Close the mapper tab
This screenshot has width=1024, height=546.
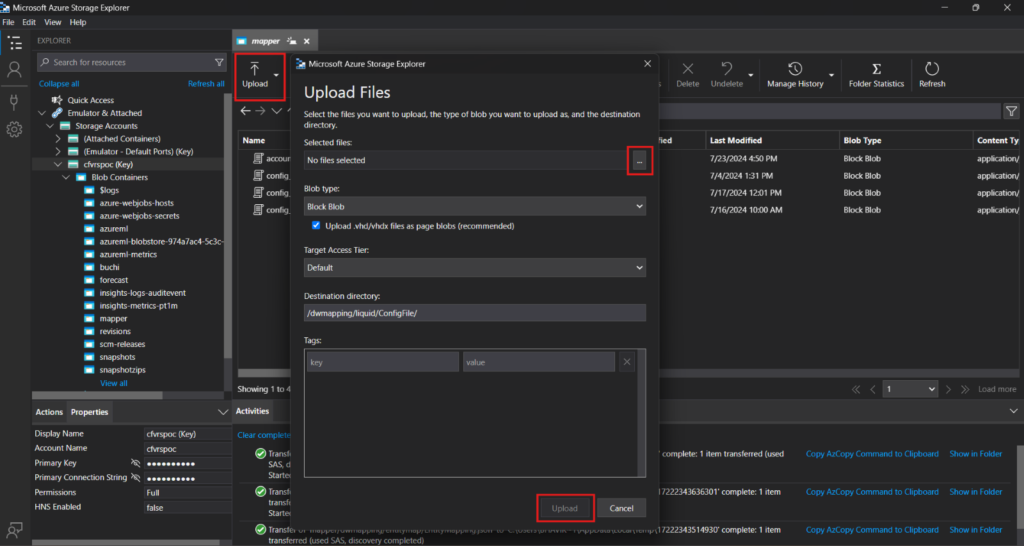pyautogui.click(x=307, y=41)
